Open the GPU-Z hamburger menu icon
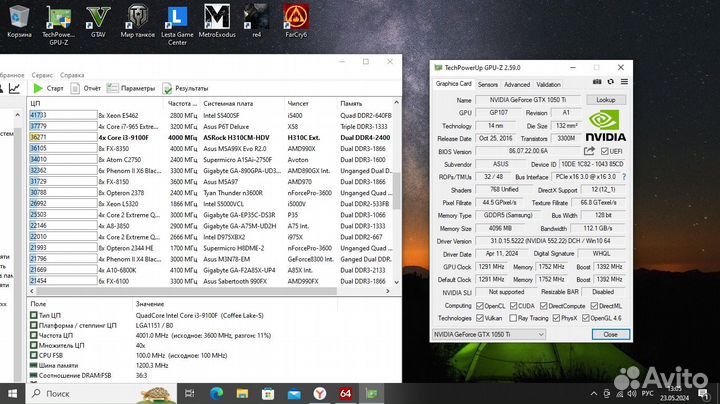Image resolution: width=720 pixels, height=404 pixels. pyautogui.click(x=624, y=82)
